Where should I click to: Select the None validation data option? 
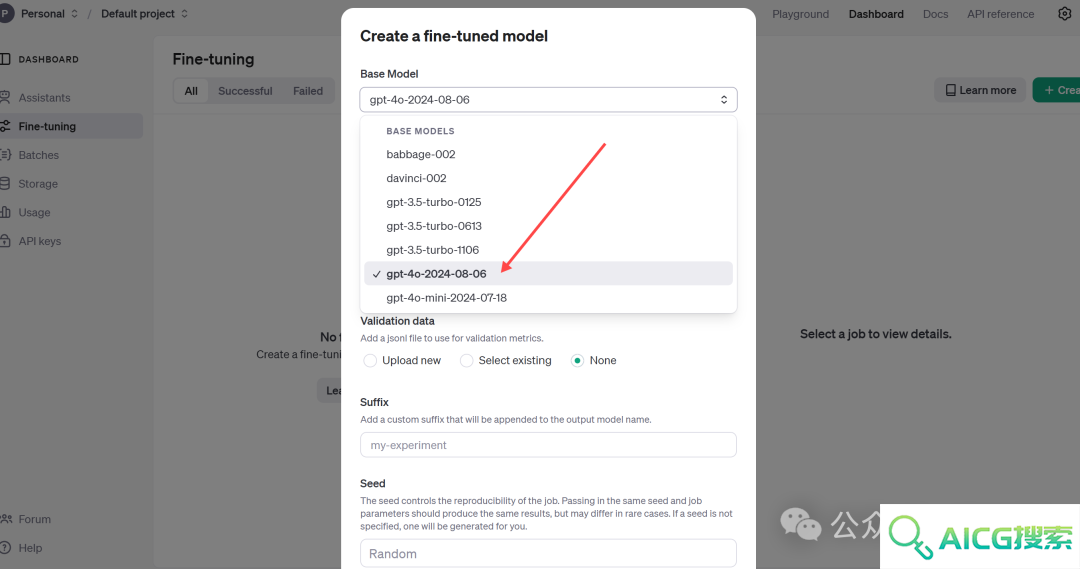577,360
